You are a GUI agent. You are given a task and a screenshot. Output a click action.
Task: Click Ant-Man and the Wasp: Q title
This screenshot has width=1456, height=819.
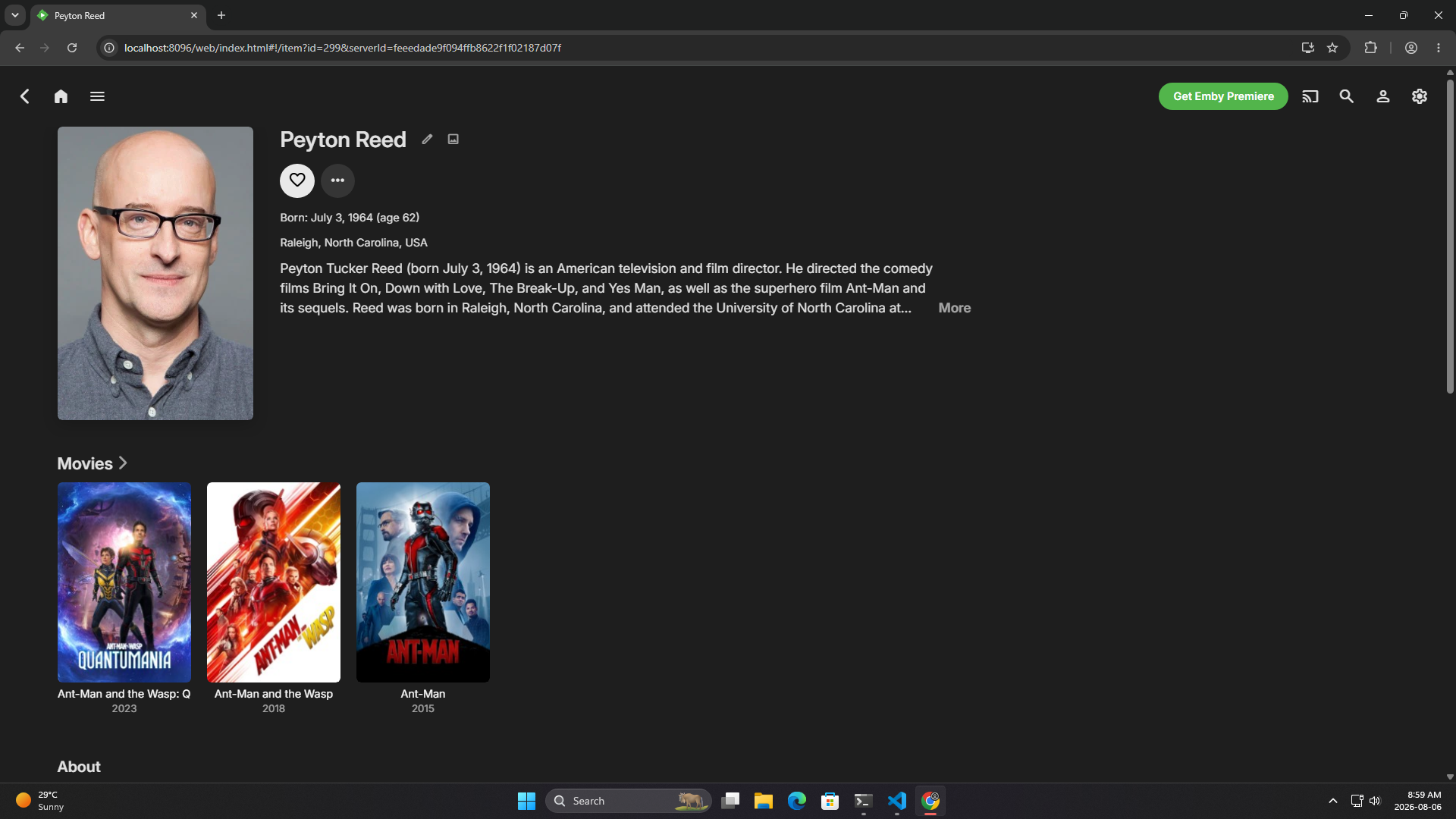[x=124, y=694]
